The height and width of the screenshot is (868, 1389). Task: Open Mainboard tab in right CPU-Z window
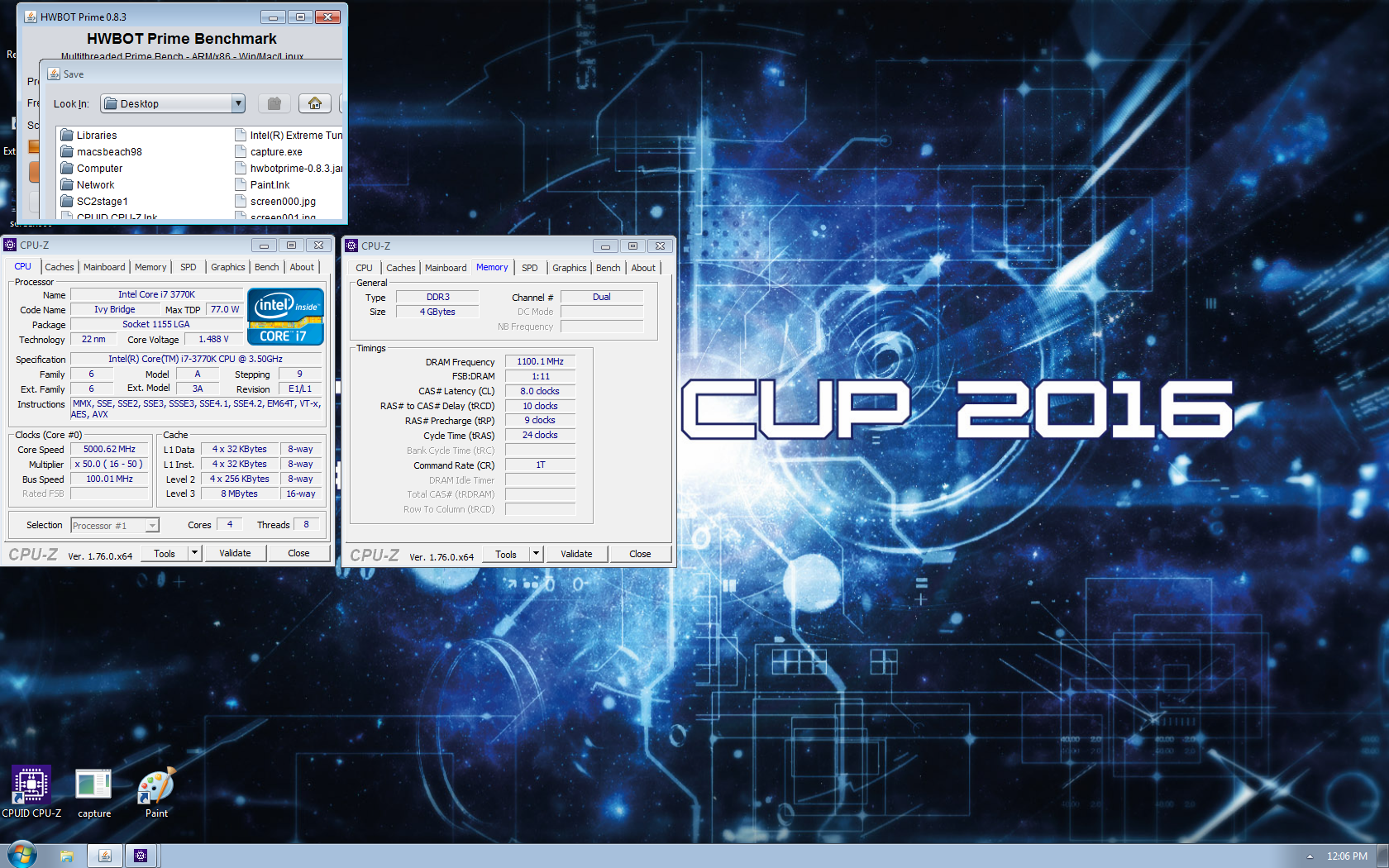click(446, 268)
